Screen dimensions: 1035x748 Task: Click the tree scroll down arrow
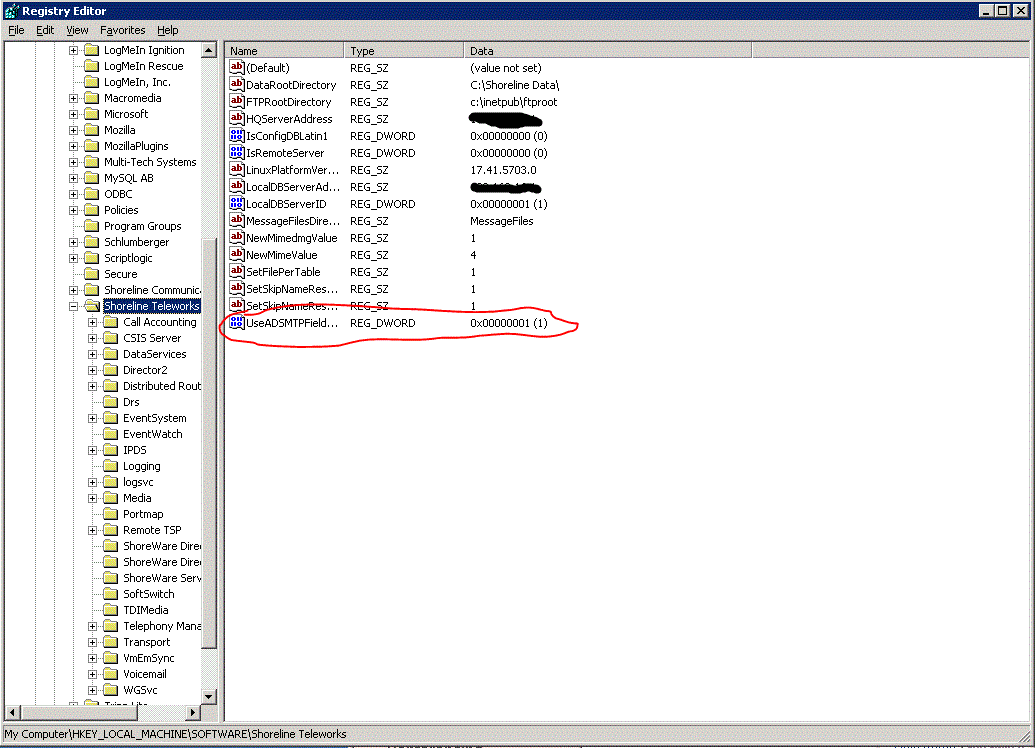tap(209, 697)
